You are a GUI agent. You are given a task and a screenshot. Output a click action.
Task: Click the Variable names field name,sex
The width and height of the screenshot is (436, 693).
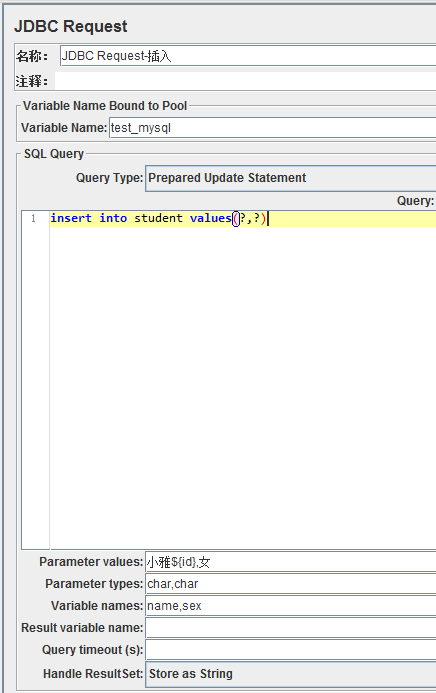click(x=291, y=605)
